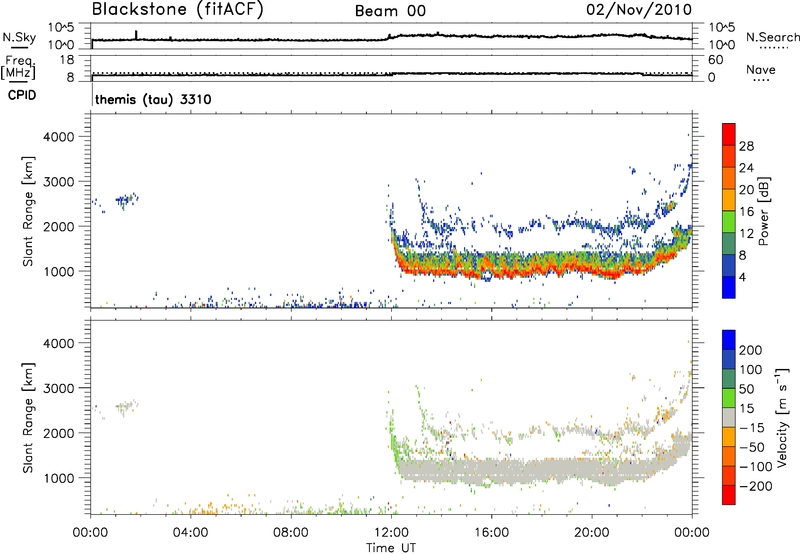Click the '1000' tick on the velocity panel
This screenshot has height=554, width=800.
(x=59, y=478)
